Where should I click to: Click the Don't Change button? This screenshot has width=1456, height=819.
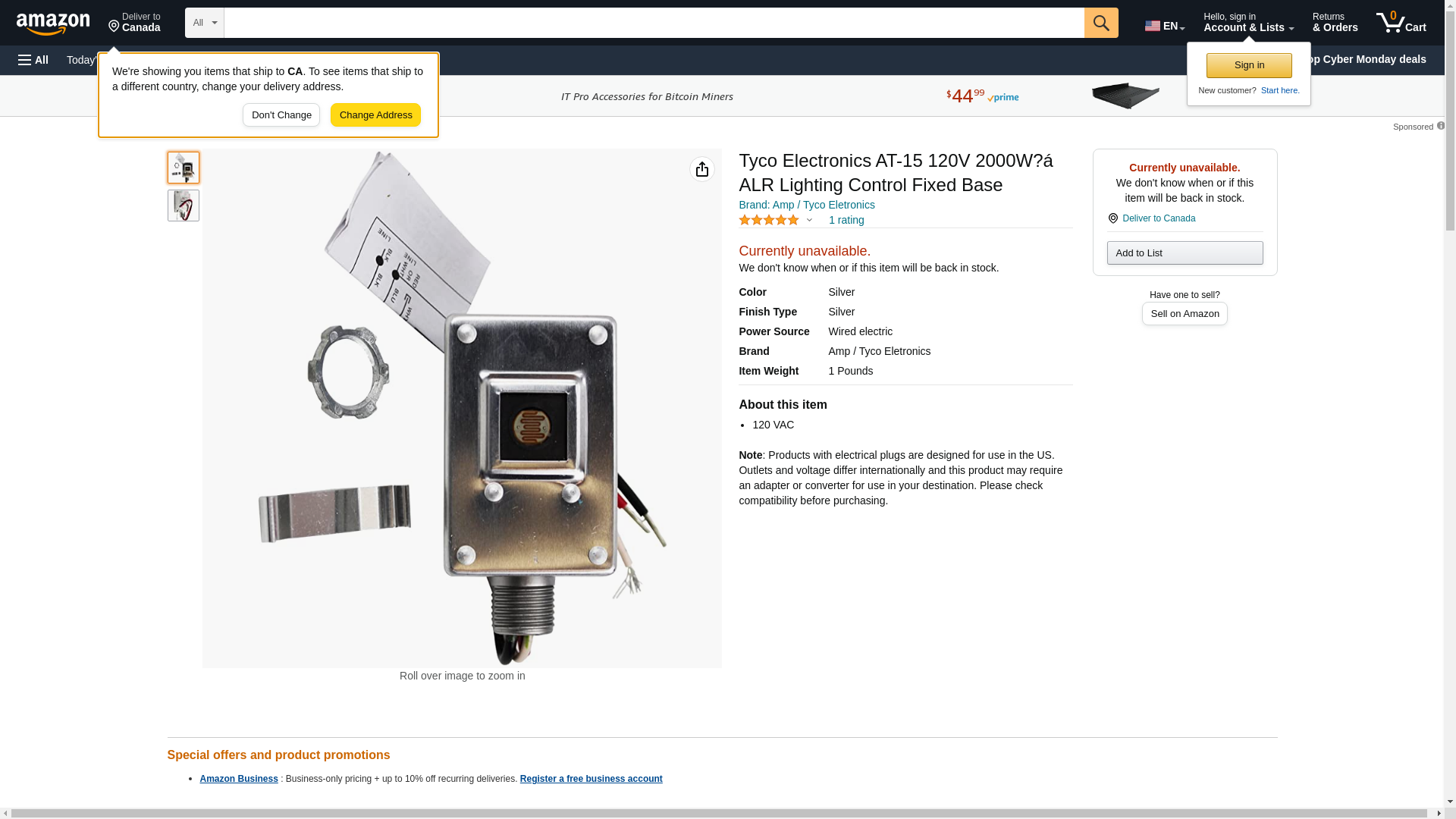[281, 115]
